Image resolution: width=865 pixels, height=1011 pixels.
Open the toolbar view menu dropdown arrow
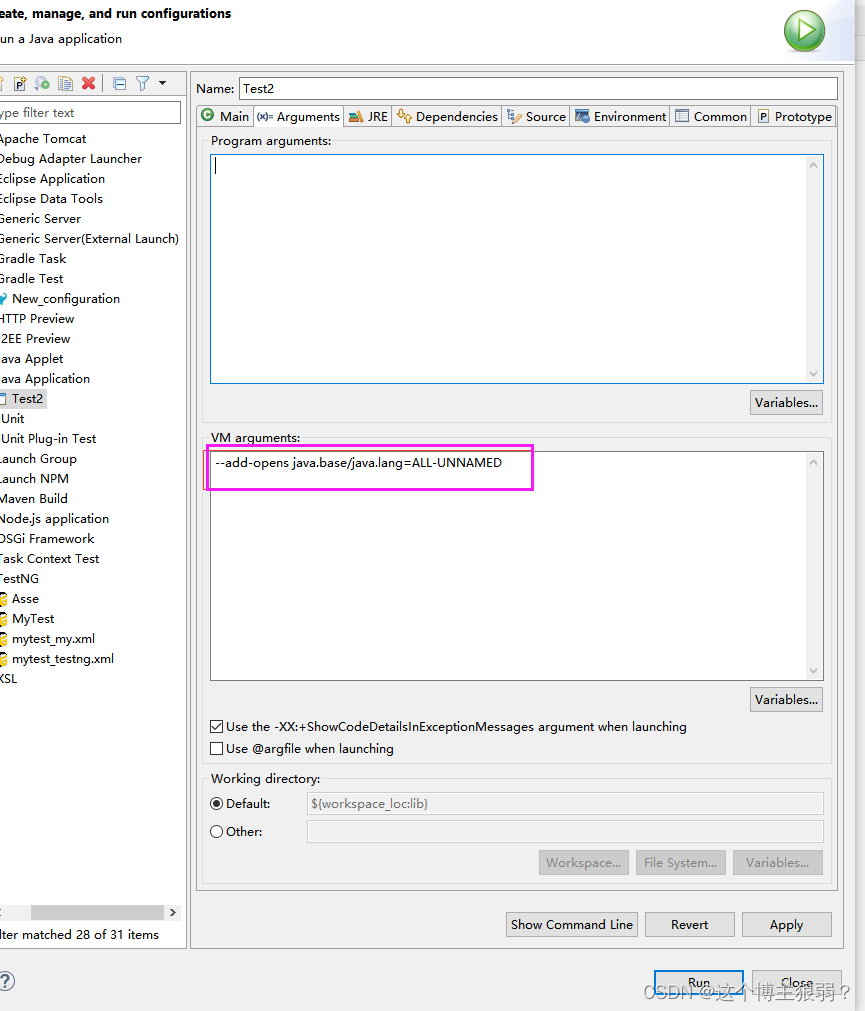coord(162,83)
